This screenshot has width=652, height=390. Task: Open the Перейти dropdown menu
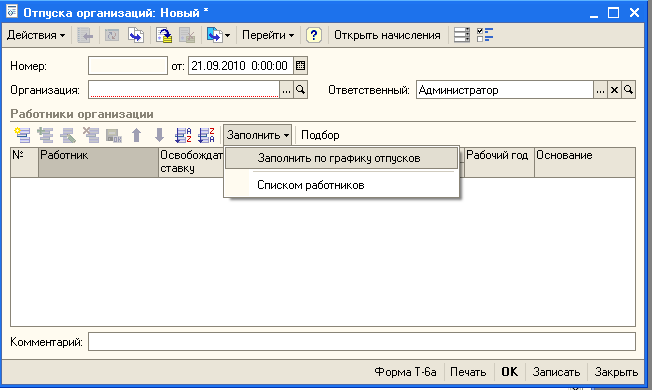click(x=268, y=35)
